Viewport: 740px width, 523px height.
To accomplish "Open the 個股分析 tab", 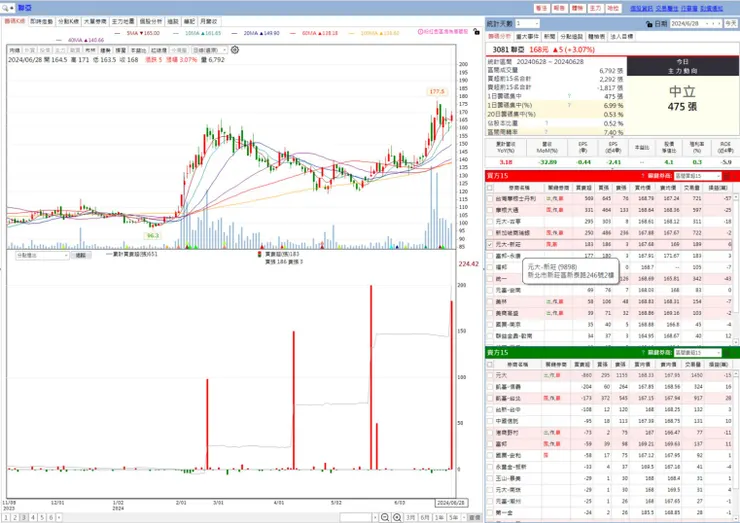I will click(x=151, y=22).
